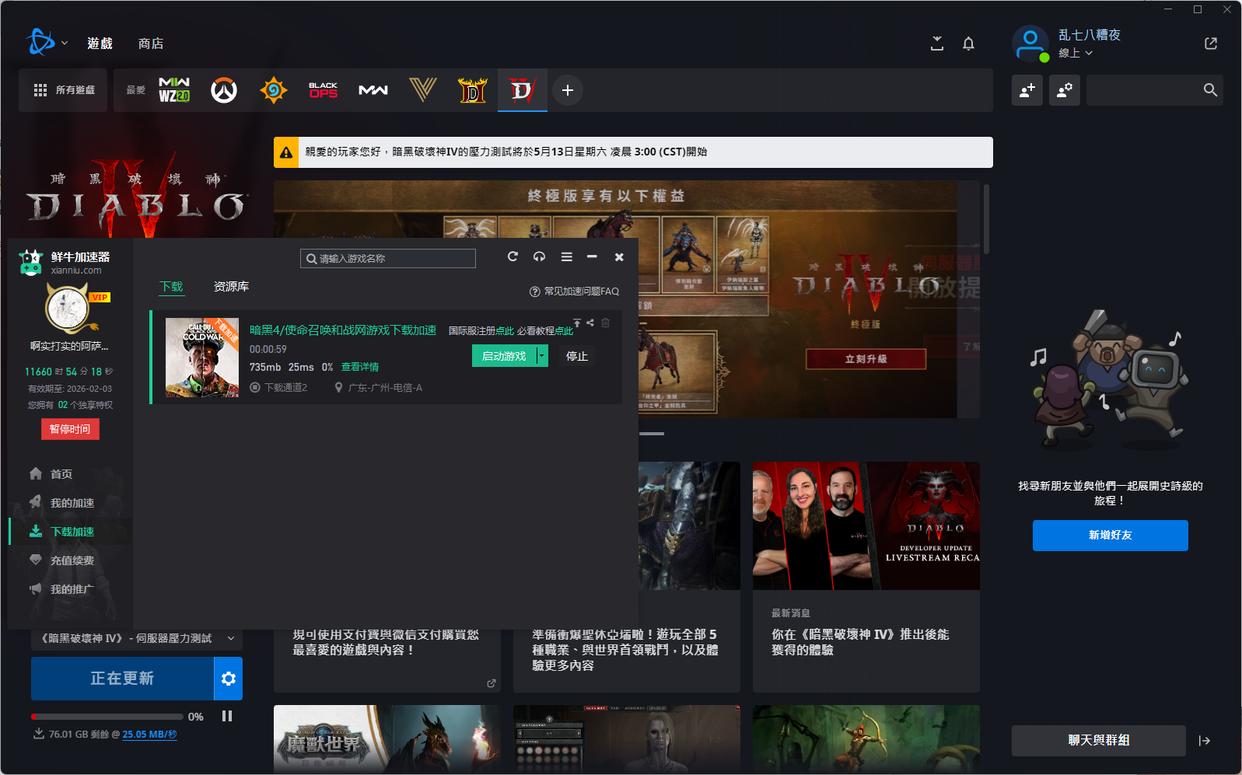Open 聊天與群組 chat button

point(1099,741)
